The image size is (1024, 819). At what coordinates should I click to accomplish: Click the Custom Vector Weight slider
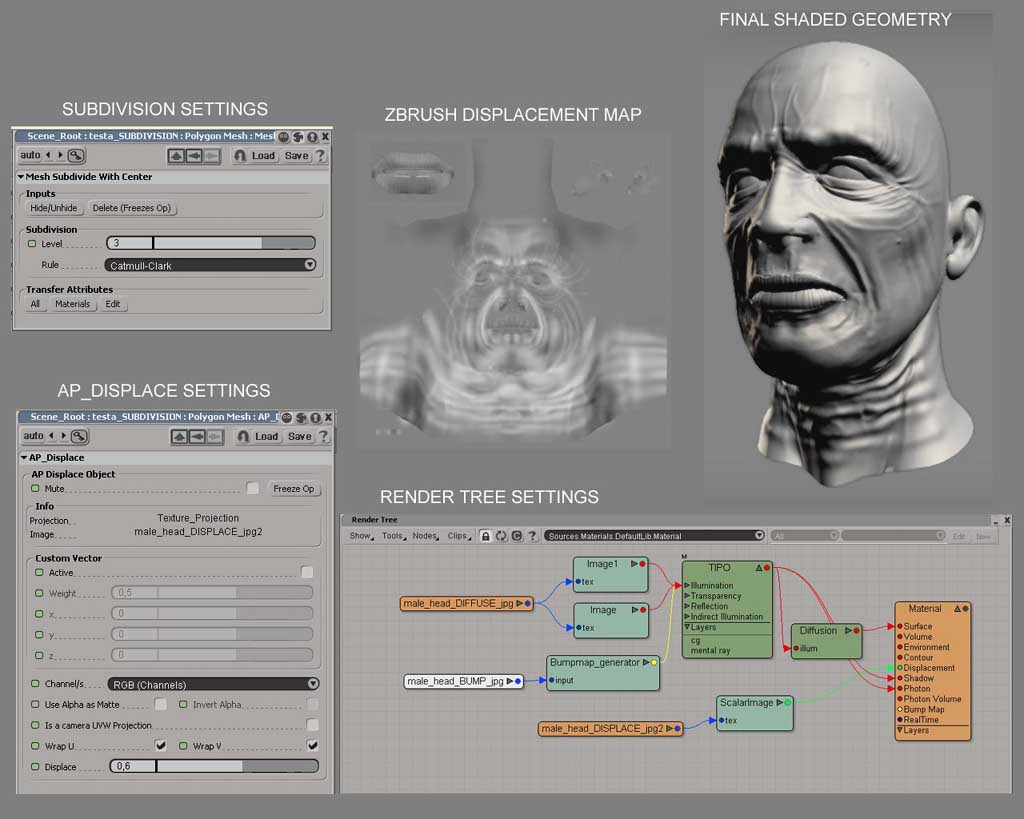click(212, 592)
